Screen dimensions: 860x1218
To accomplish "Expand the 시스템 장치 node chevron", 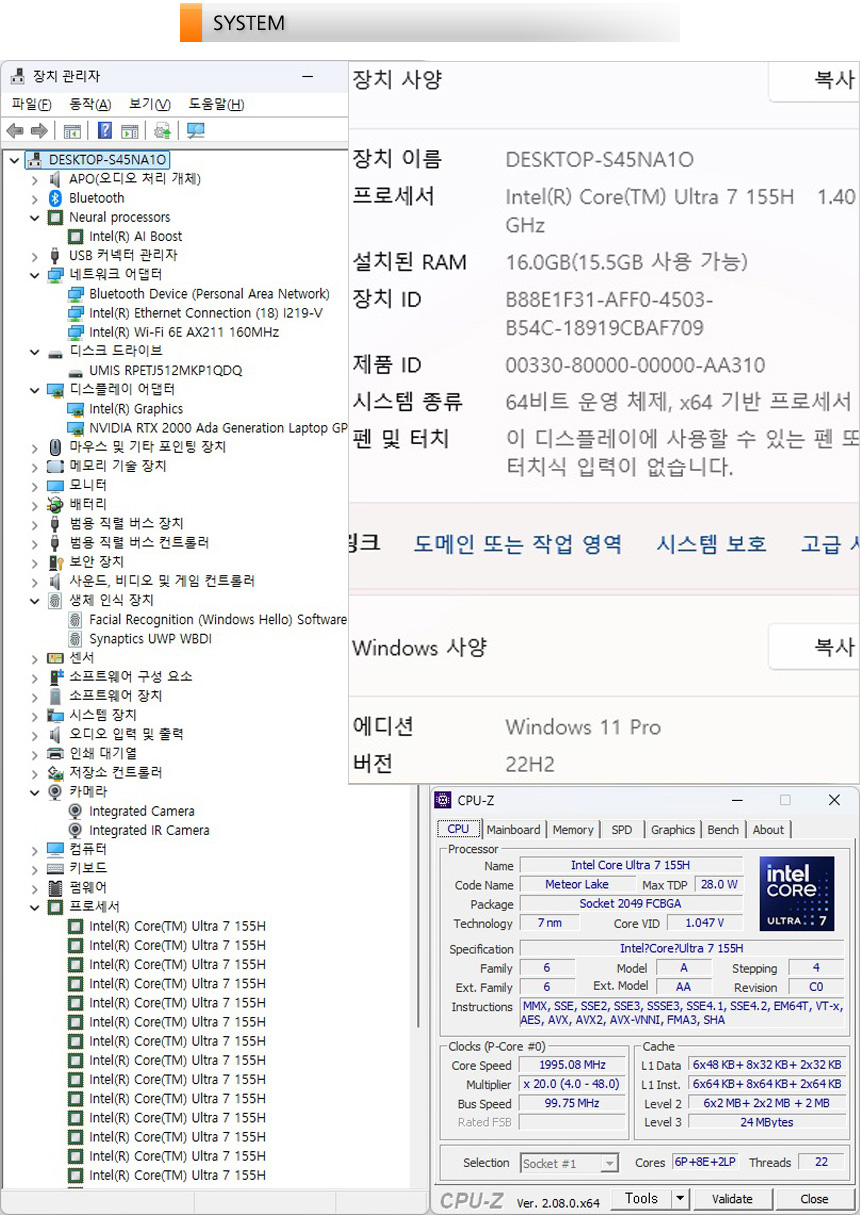I will [35, 715].
